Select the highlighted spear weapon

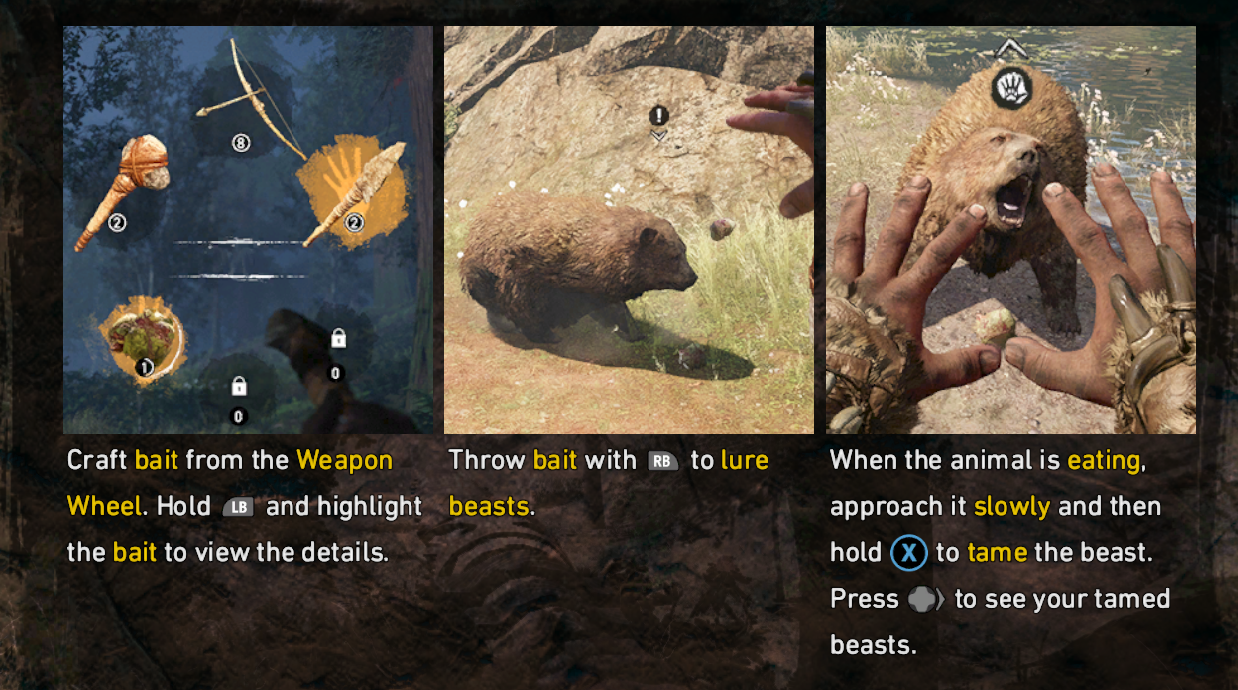[352, 192]
